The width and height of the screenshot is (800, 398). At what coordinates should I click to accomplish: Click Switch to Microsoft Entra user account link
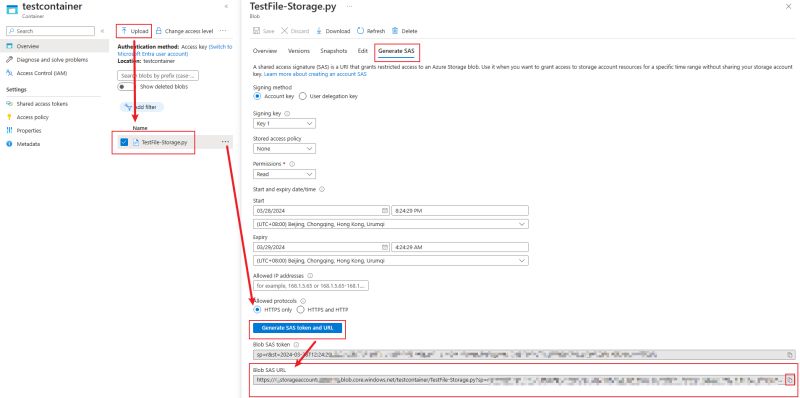pyautogui.click(x=175, y=50)
